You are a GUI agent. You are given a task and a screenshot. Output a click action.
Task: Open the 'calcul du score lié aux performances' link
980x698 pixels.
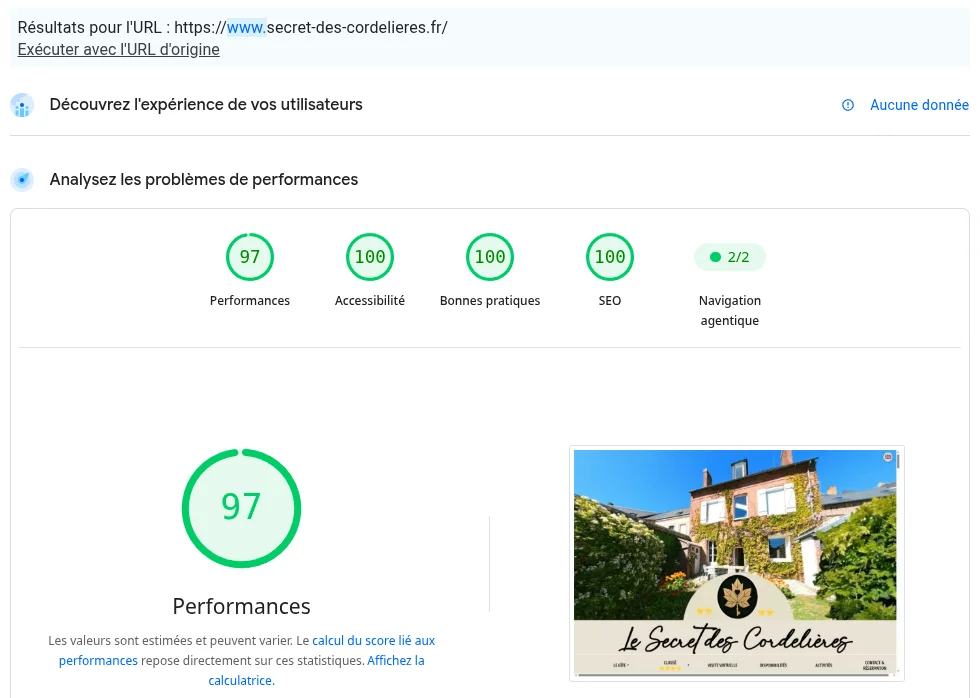coord(247,651)
